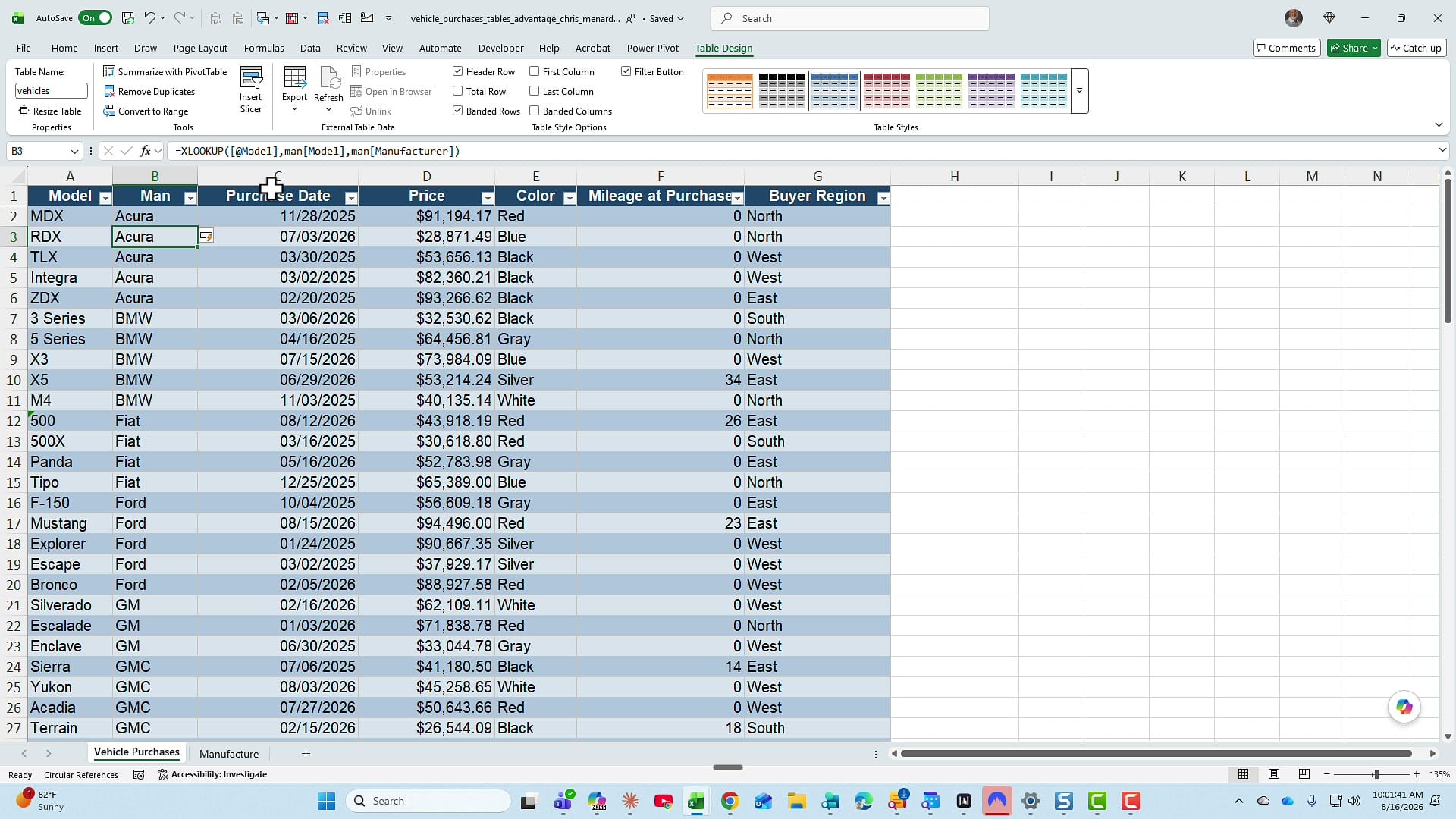Choose the orange table style swatch
Image resolution: width=1456 pixels, height=819 pixels.
coord(730,91)
